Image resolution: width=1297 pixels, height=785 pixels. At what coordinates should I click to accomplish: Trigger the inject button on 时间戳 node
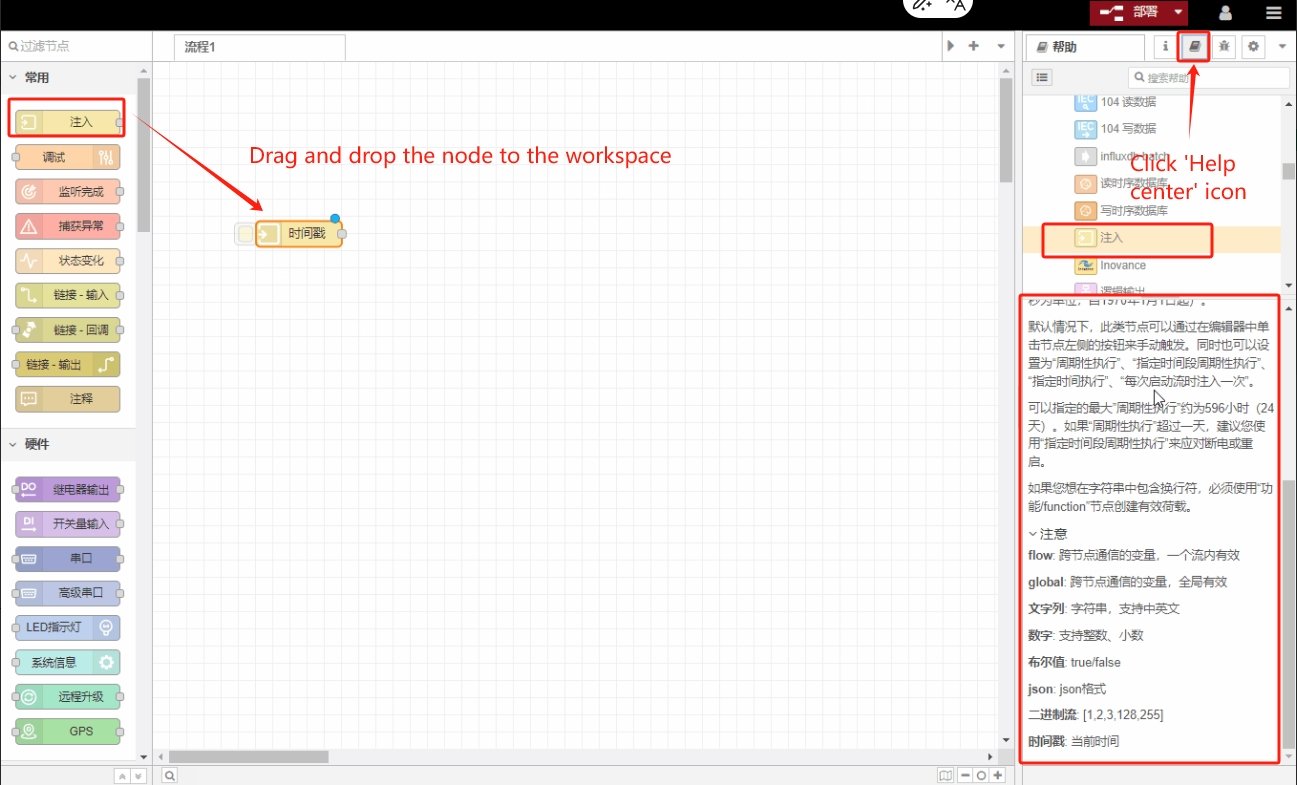pos(245,234)
